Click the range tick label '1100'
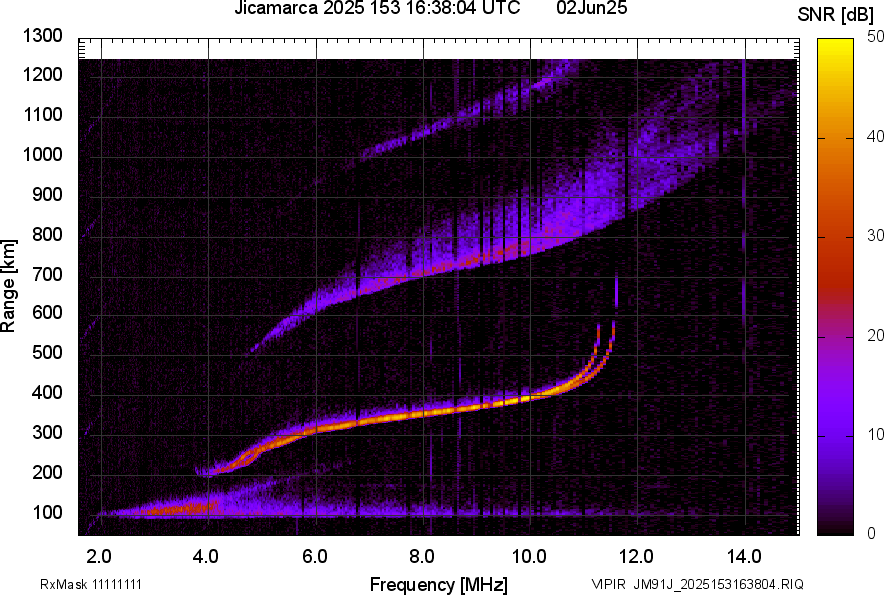Viewport: 884px width, 595px height. click(x=43, y=114)
